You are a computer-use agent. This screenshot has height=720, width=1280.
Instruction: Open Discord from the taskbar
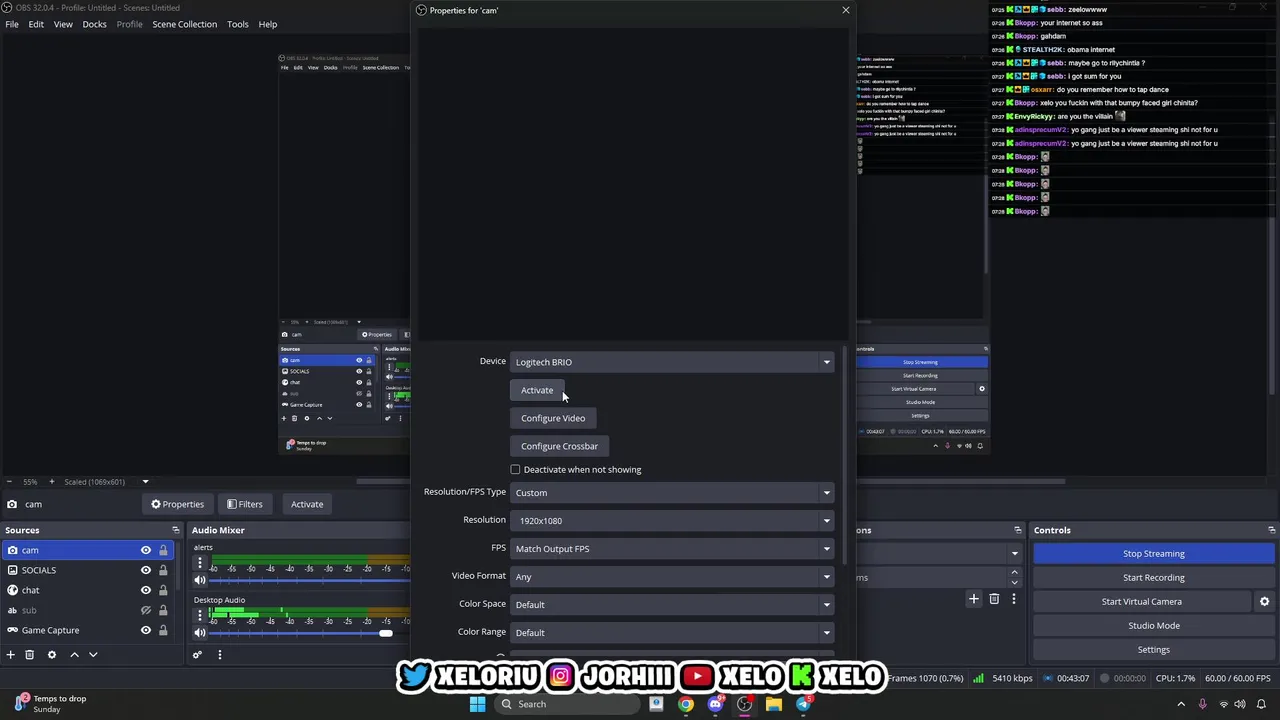pos(715,704)
